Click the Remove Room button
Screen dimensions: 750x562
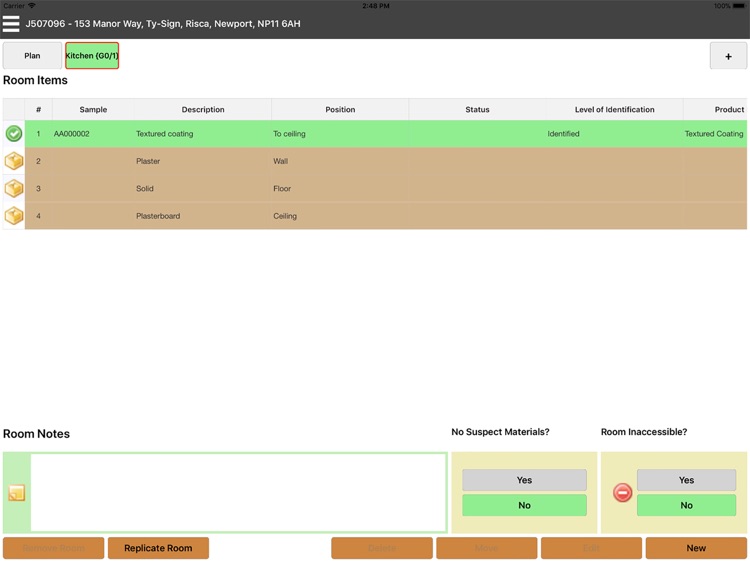click(54, 548)
